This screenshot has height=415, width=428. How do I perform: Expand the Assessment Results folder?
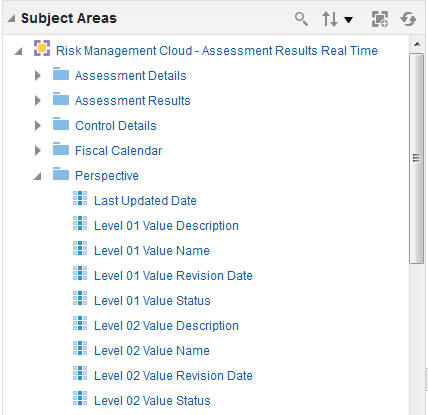38,101
